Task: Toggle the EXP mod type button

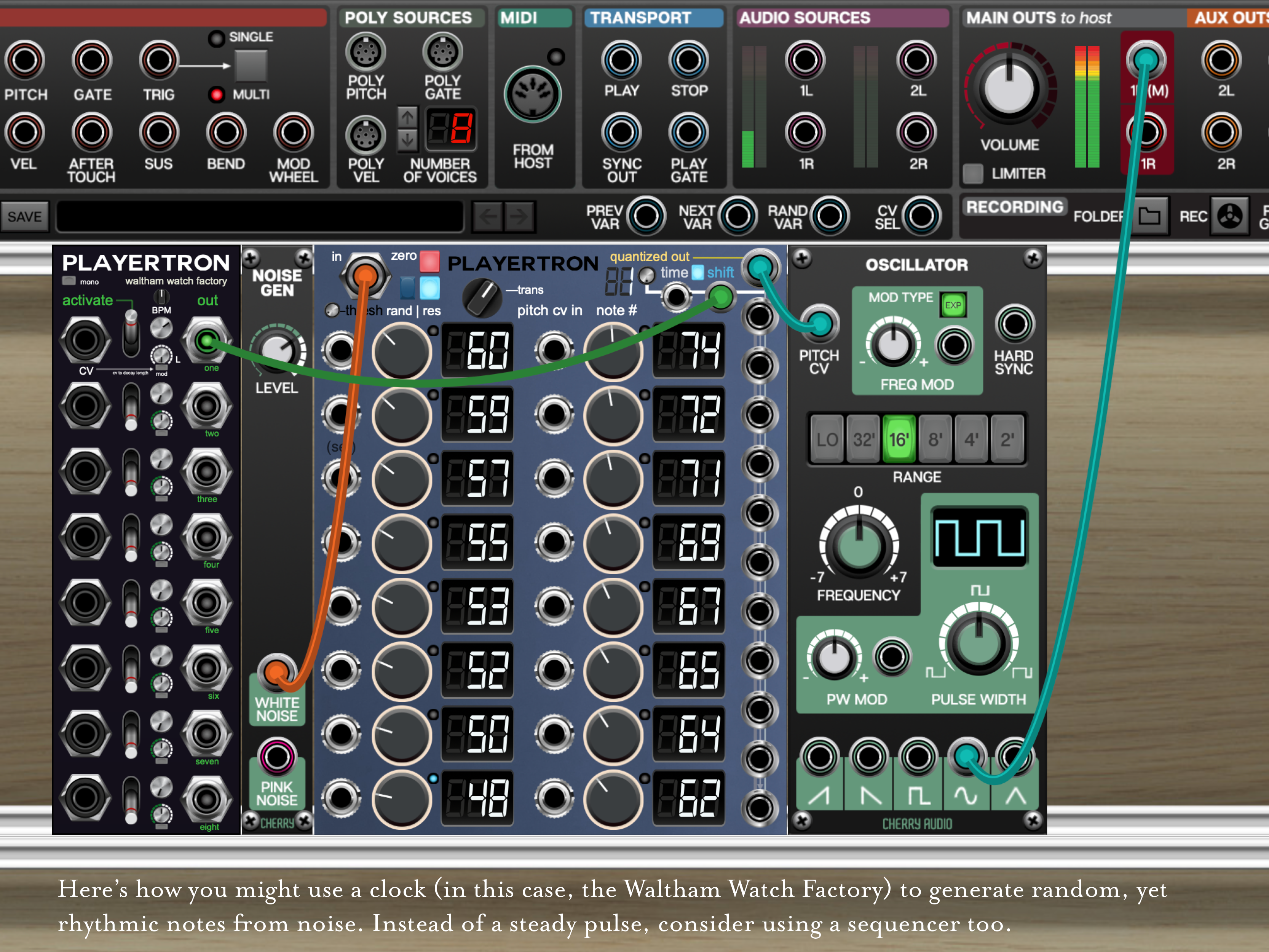Action: coord(953,305)
